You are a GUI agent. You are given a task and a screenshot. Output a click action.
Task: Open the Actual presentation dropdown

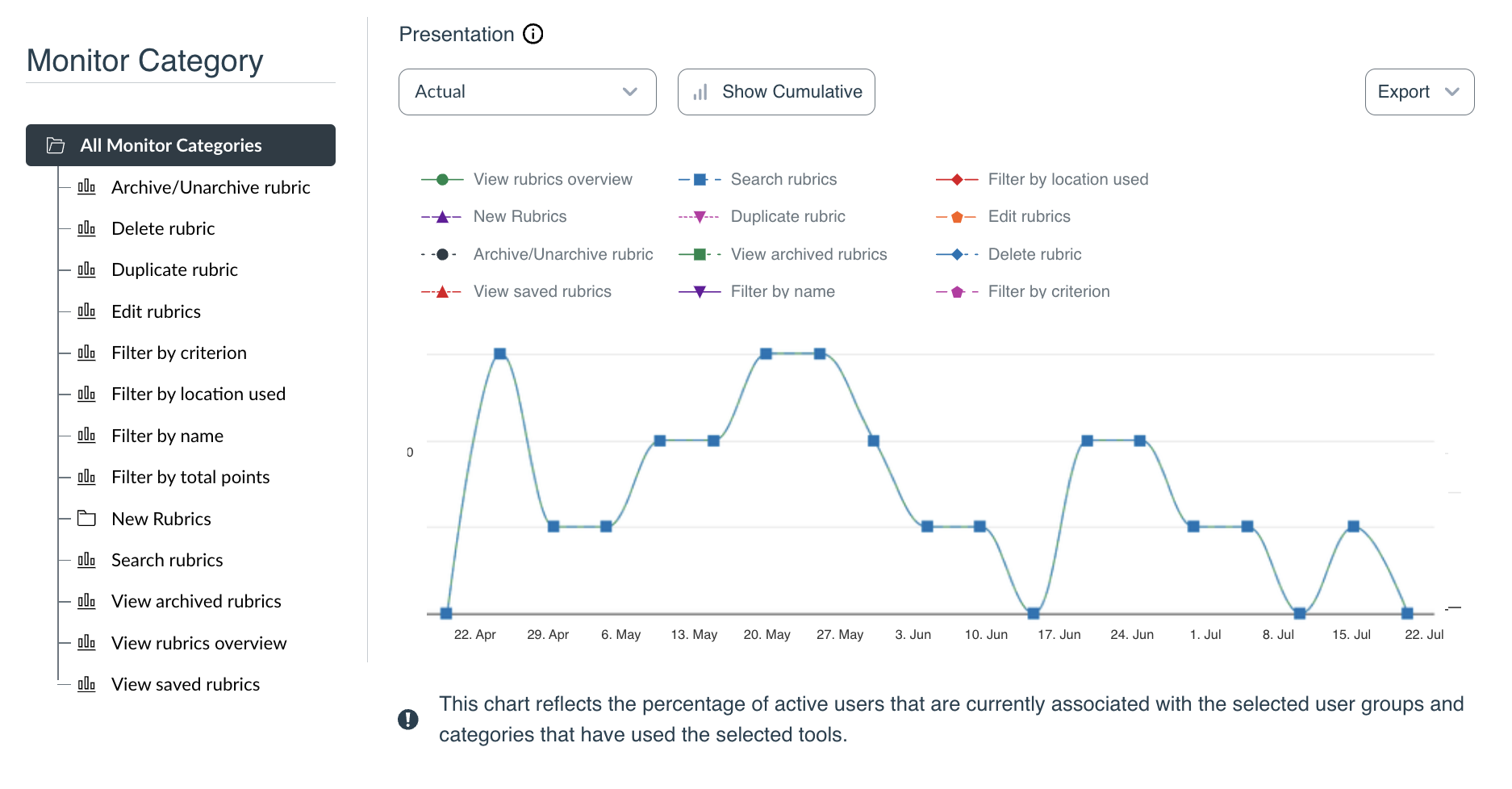[x=527, y=92]
